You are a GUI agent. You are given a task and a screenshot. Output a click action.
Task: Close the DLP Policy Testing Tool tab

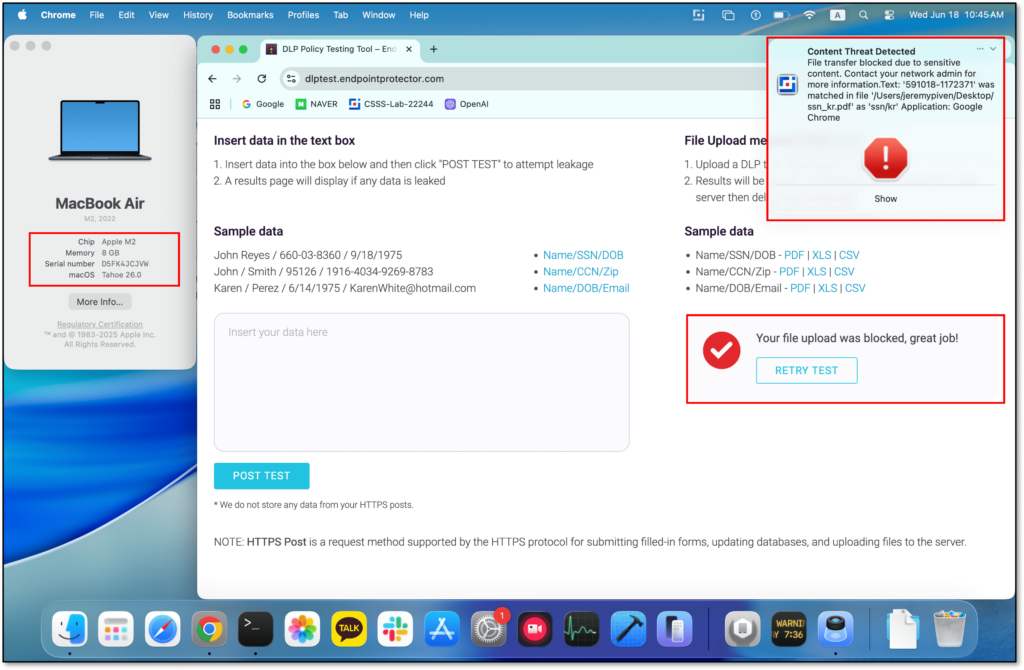coord(409,49)
